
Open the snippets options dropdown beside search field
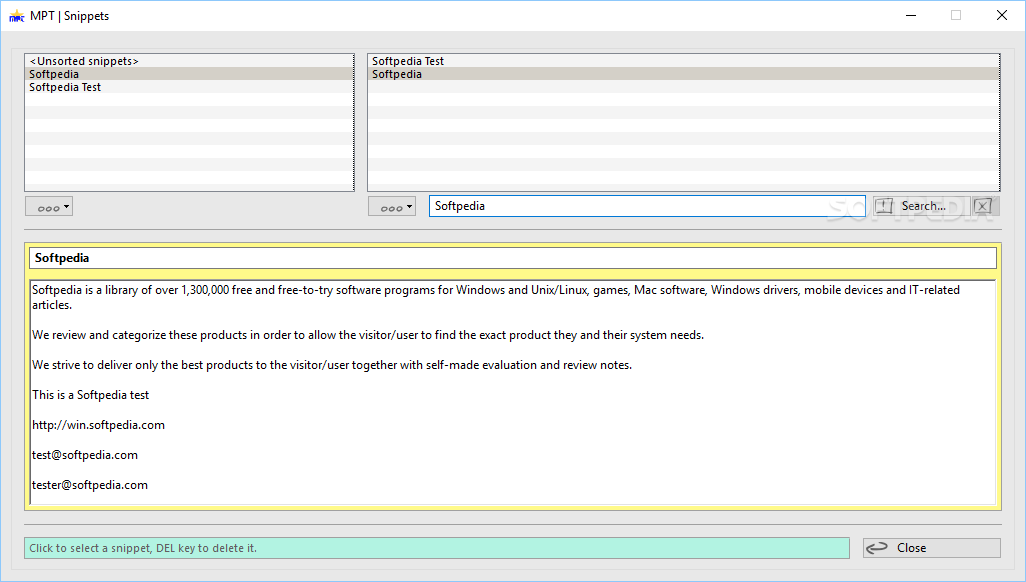[392, 207]
